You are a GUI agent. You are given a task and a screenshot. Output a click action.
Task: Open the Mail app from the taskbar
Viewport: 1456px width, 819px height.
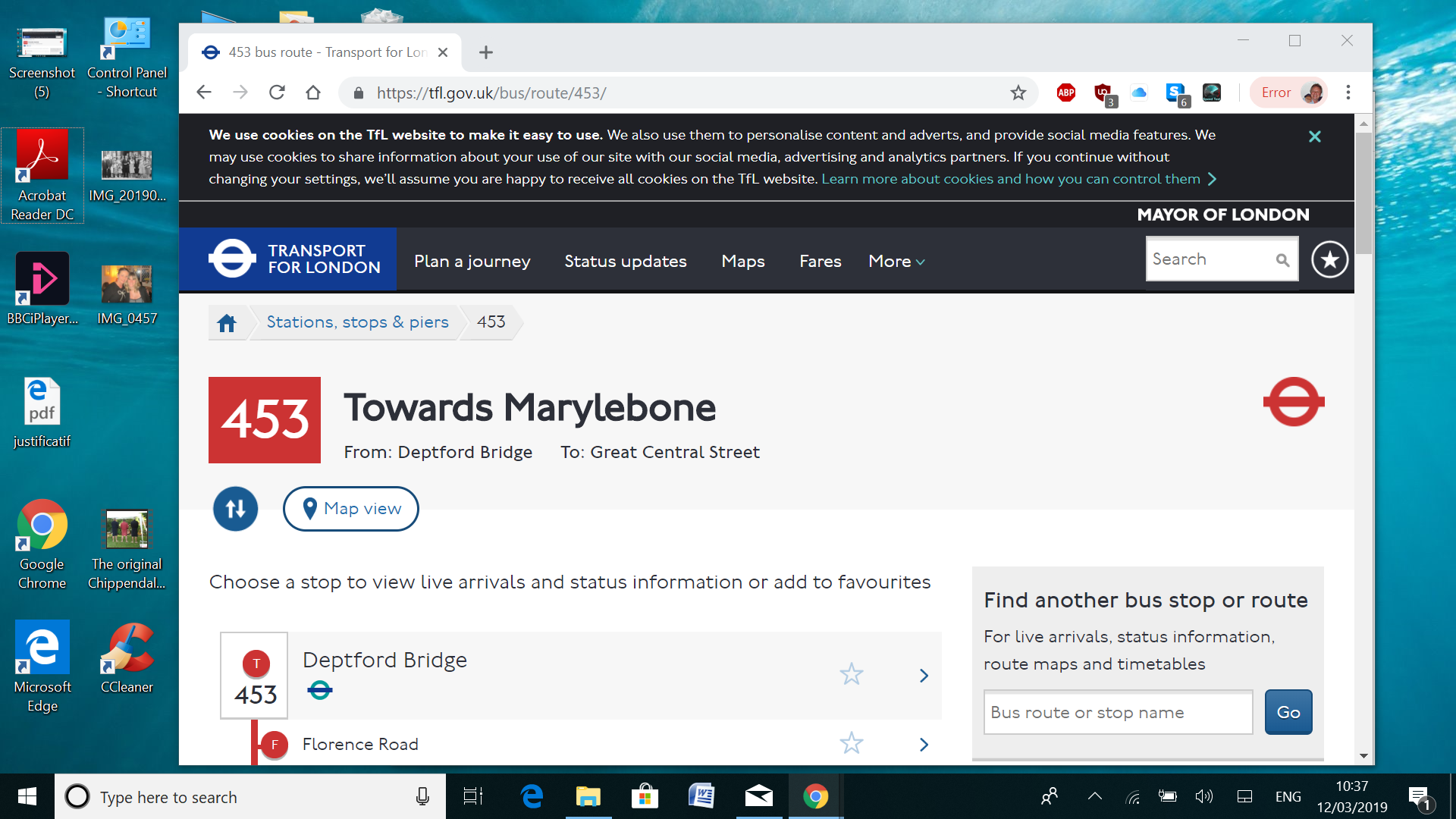coord(758,796)
